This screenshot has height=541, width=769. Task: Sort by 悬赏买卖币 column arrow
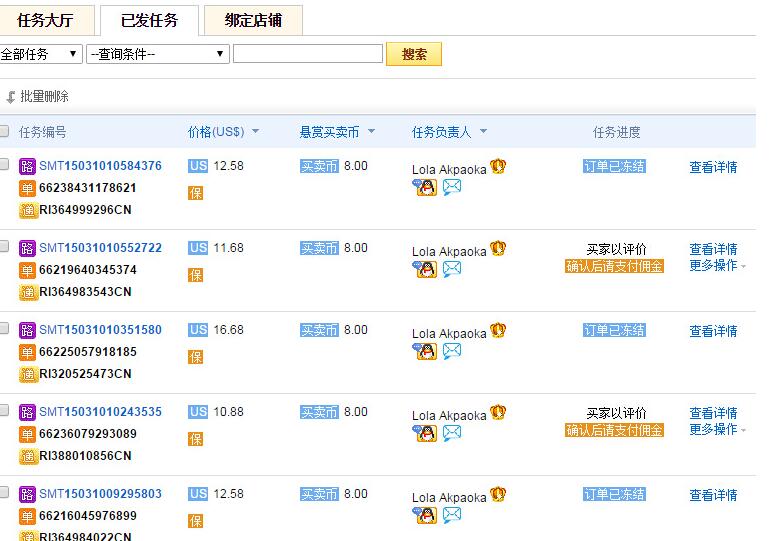tap(371, 131)
